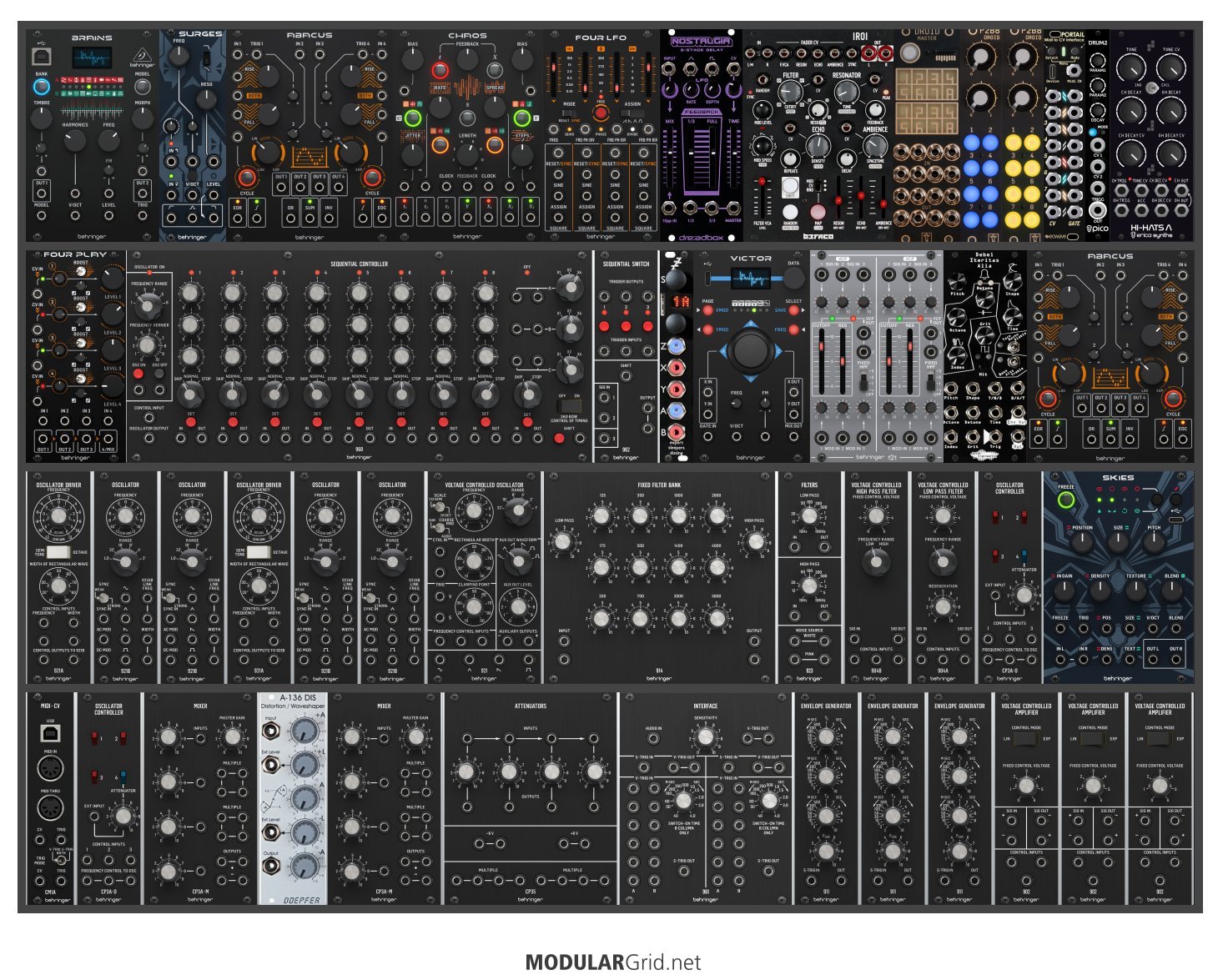
Task: Click the joystick on the Victor module
Action: pos(752,349)
